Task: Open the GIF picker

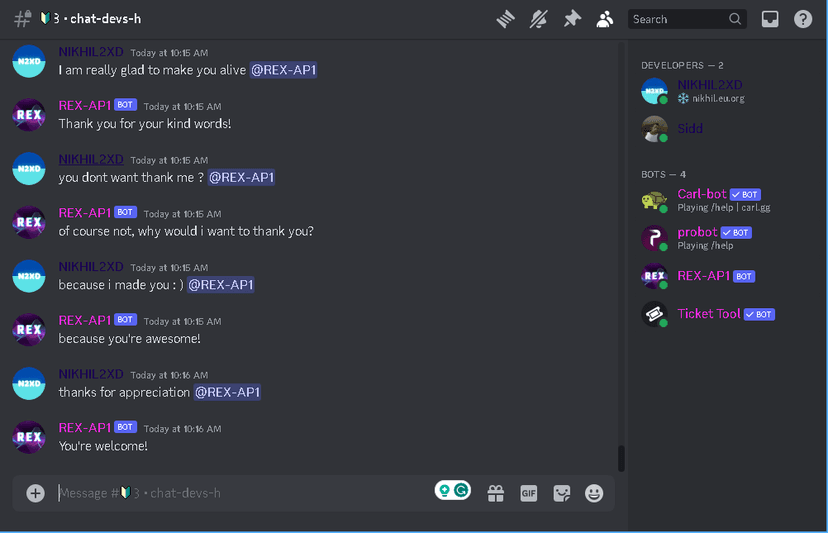Action: click(x=529, y=493)
